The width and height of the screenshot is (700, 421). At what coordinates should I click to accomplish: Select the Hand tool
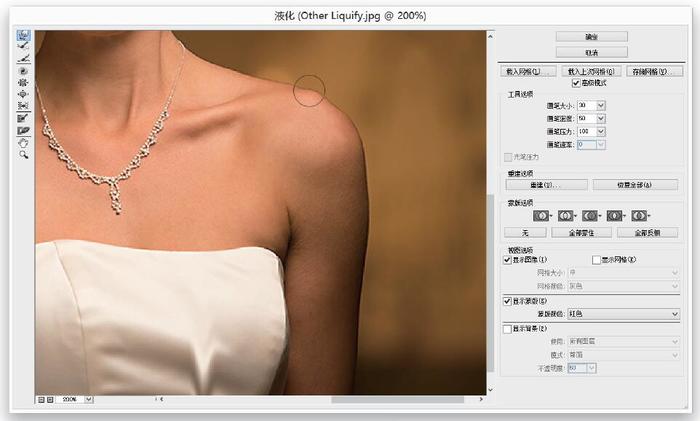[x=22, y=142]
